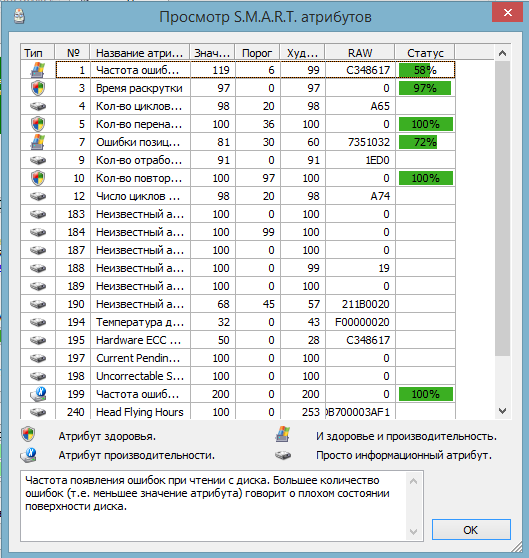Click the Порог column header
Image resolution: width=529 pixels, height=558 pixels.
pyautogui.click(x=257, y=53)
